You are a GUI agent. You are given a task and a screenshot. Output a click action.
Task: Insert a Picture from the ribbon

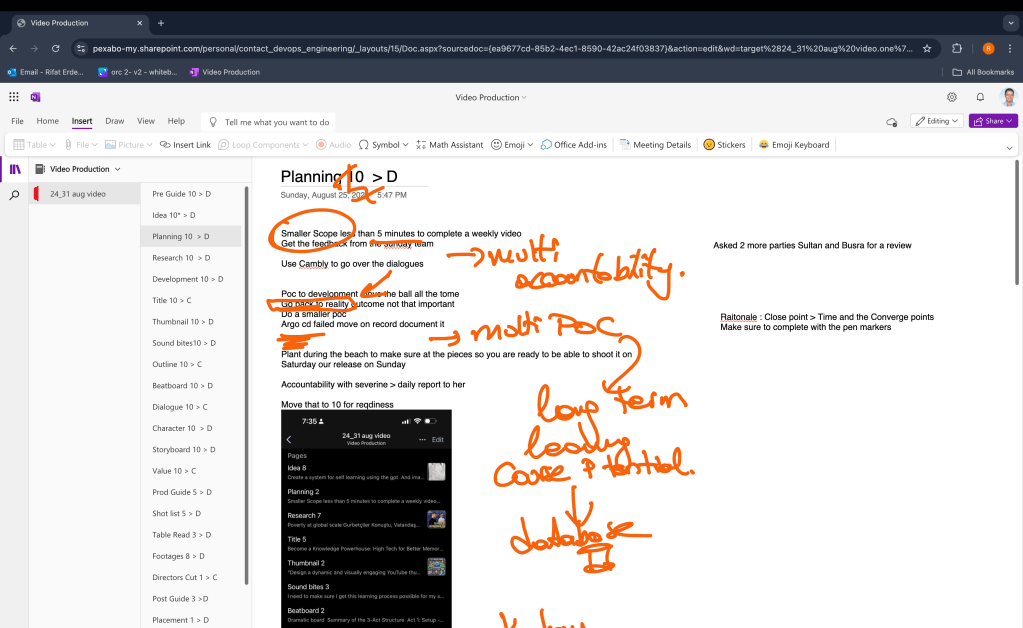coord(124,145)
